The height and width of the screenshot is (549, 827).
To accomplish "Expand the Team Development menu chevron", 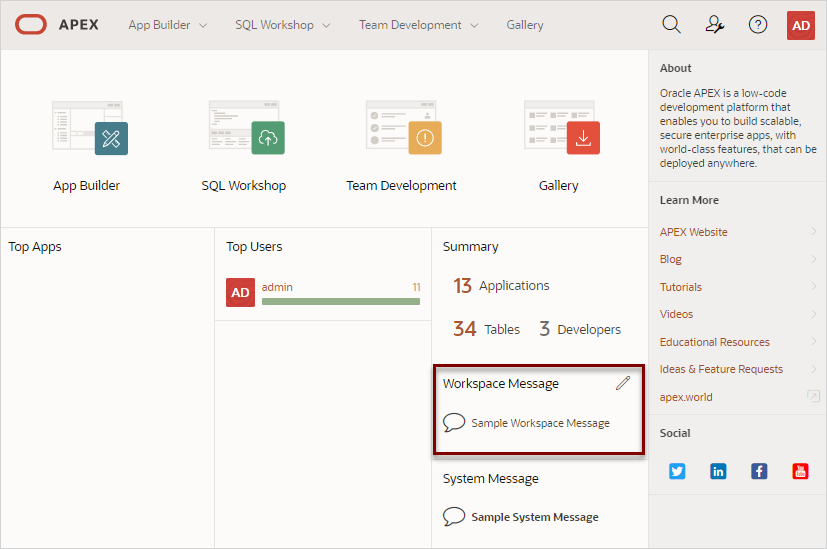I will 474,25.
